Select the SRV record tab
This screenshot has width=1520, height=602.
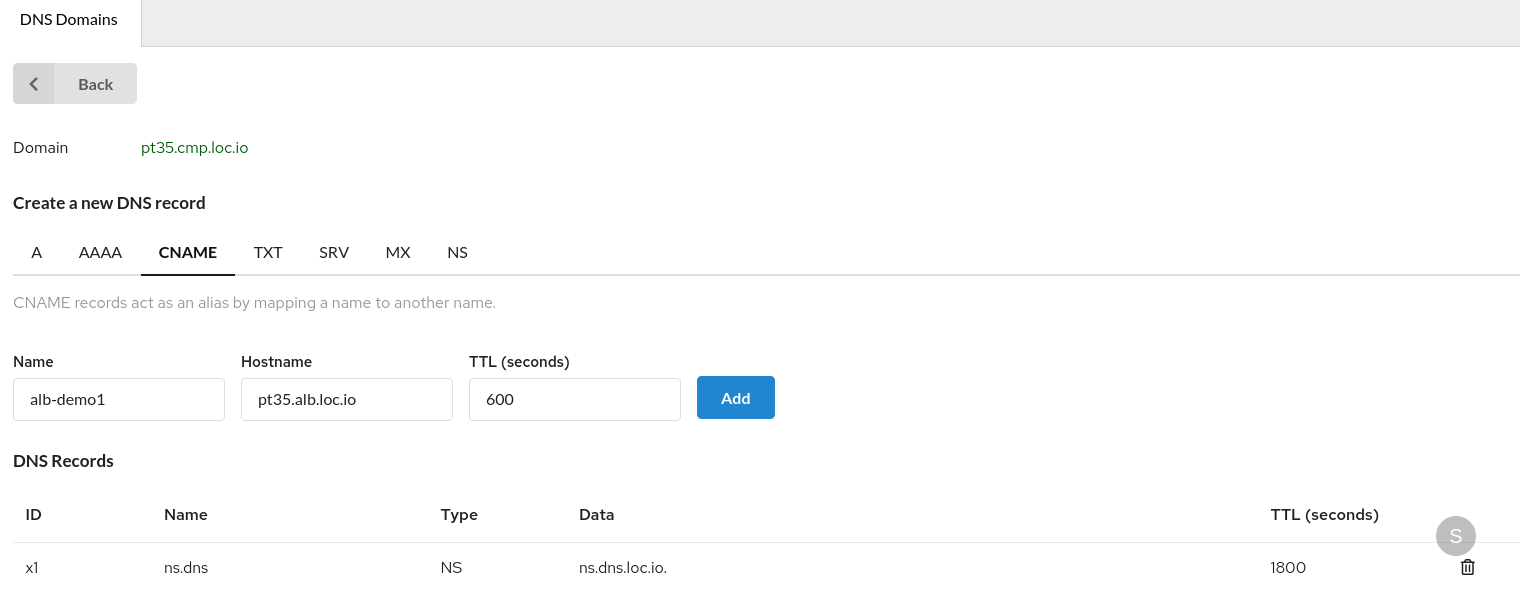pyautogui.click(x=334, y=253)
